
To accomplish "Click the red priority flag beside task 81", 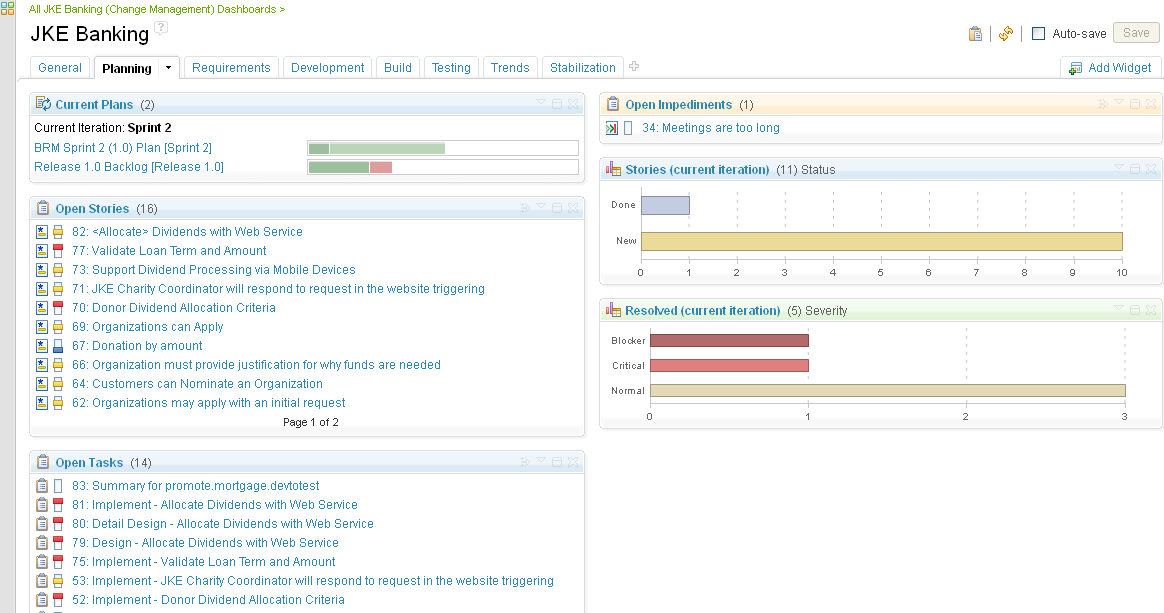I will click(x=55, y=505).
